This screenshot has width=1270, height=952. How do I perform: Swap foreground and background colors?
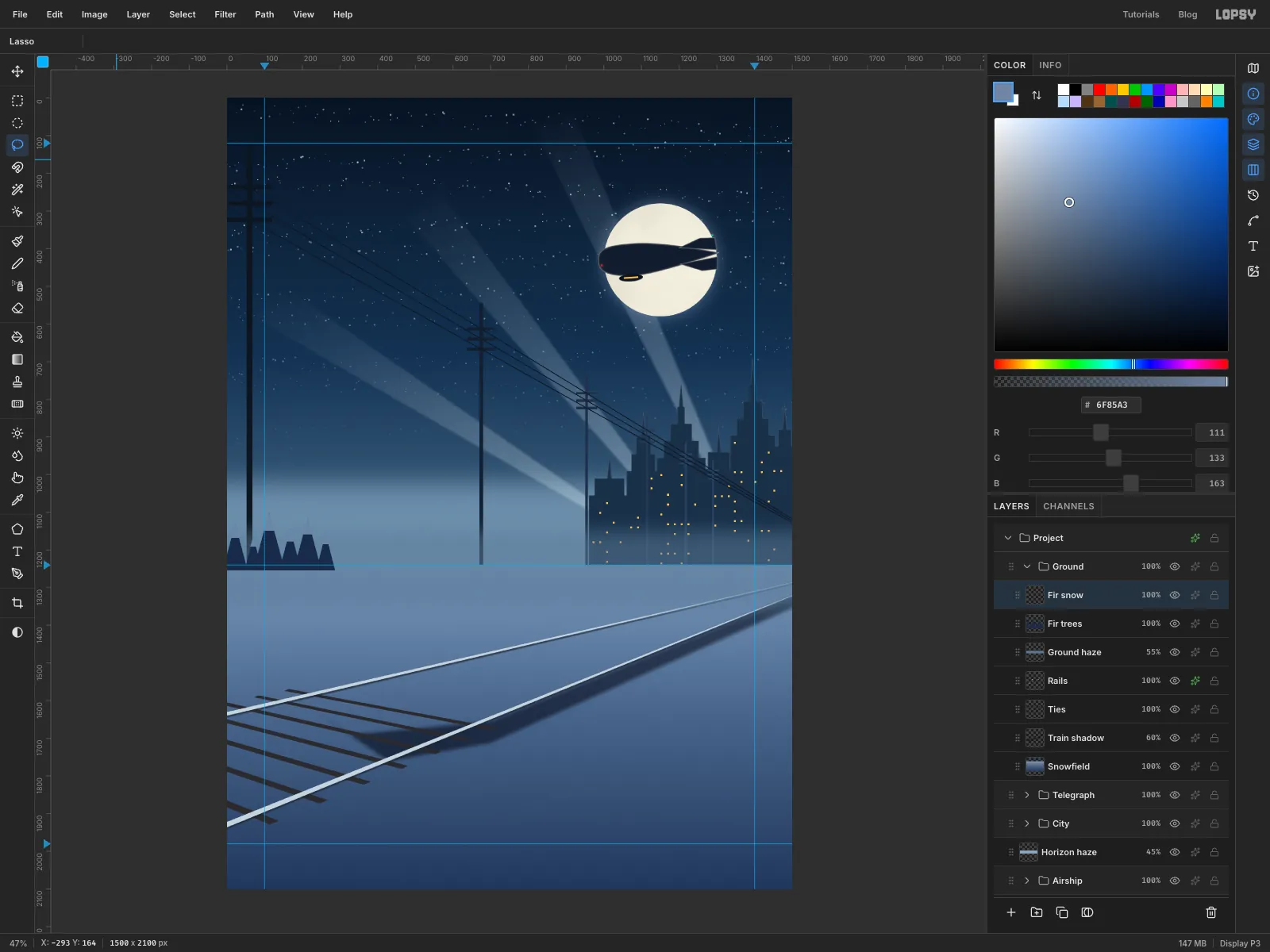[x=1037, y=95]
